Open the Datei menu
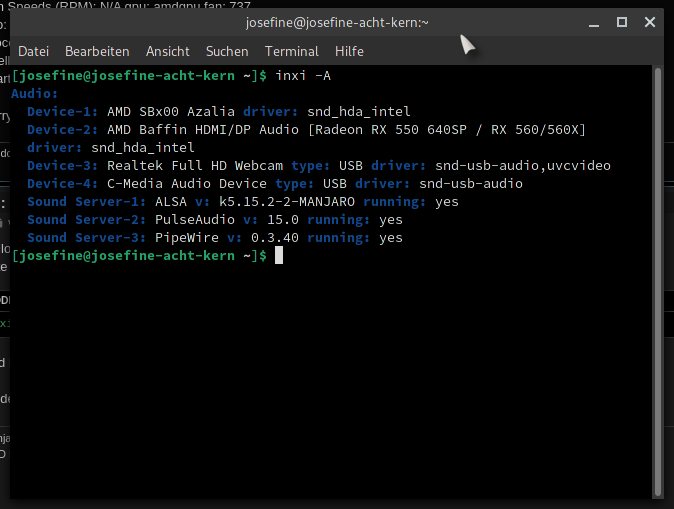 point(34,51)
